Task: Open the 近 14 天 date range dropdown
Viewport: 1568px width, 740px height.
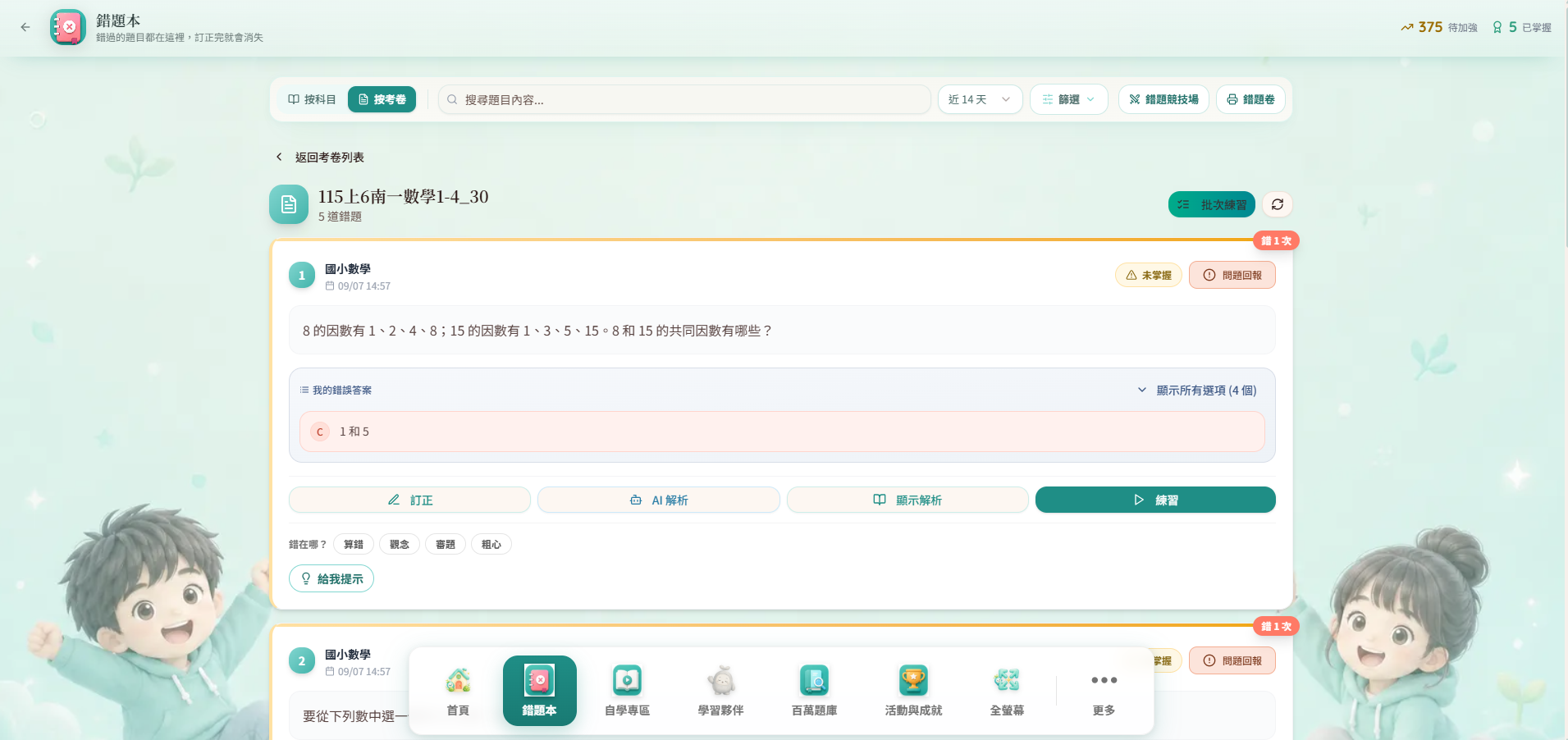Action: (x=980, y=99)
